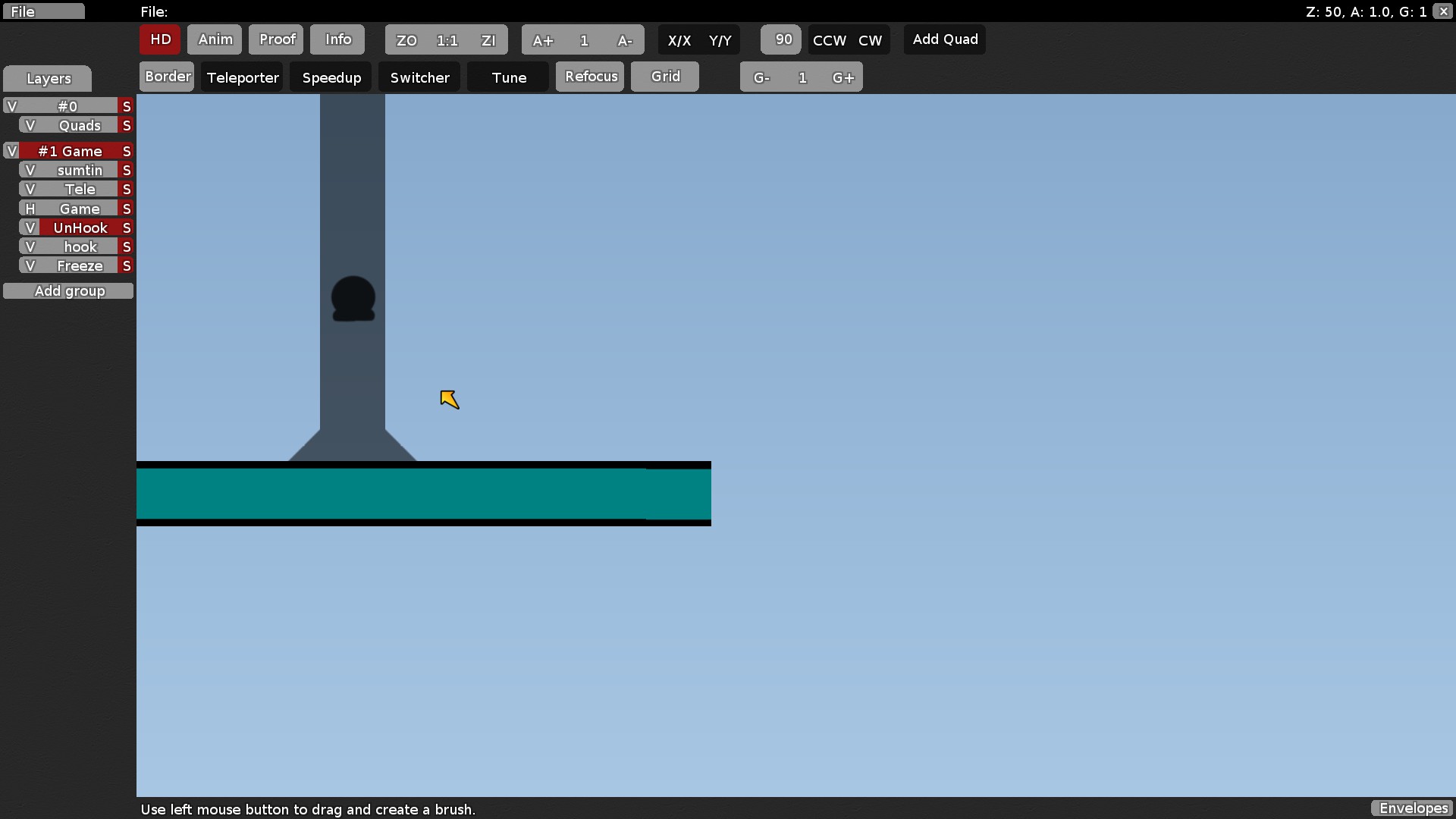Click the Add group button
This screenshot has width=1456, height=819.
pyautogui.click(x=68, y=291)
